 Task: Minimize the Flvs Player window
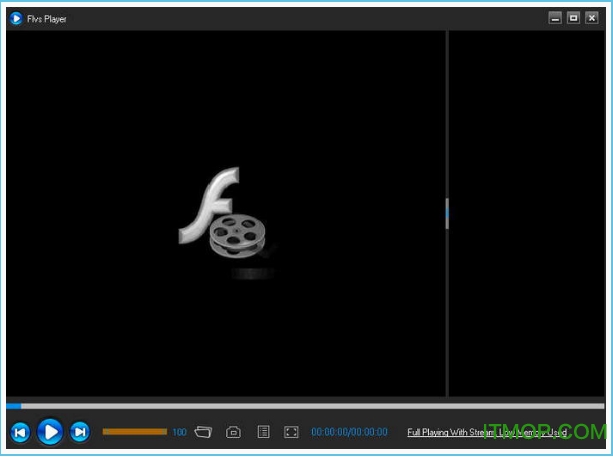555,18
